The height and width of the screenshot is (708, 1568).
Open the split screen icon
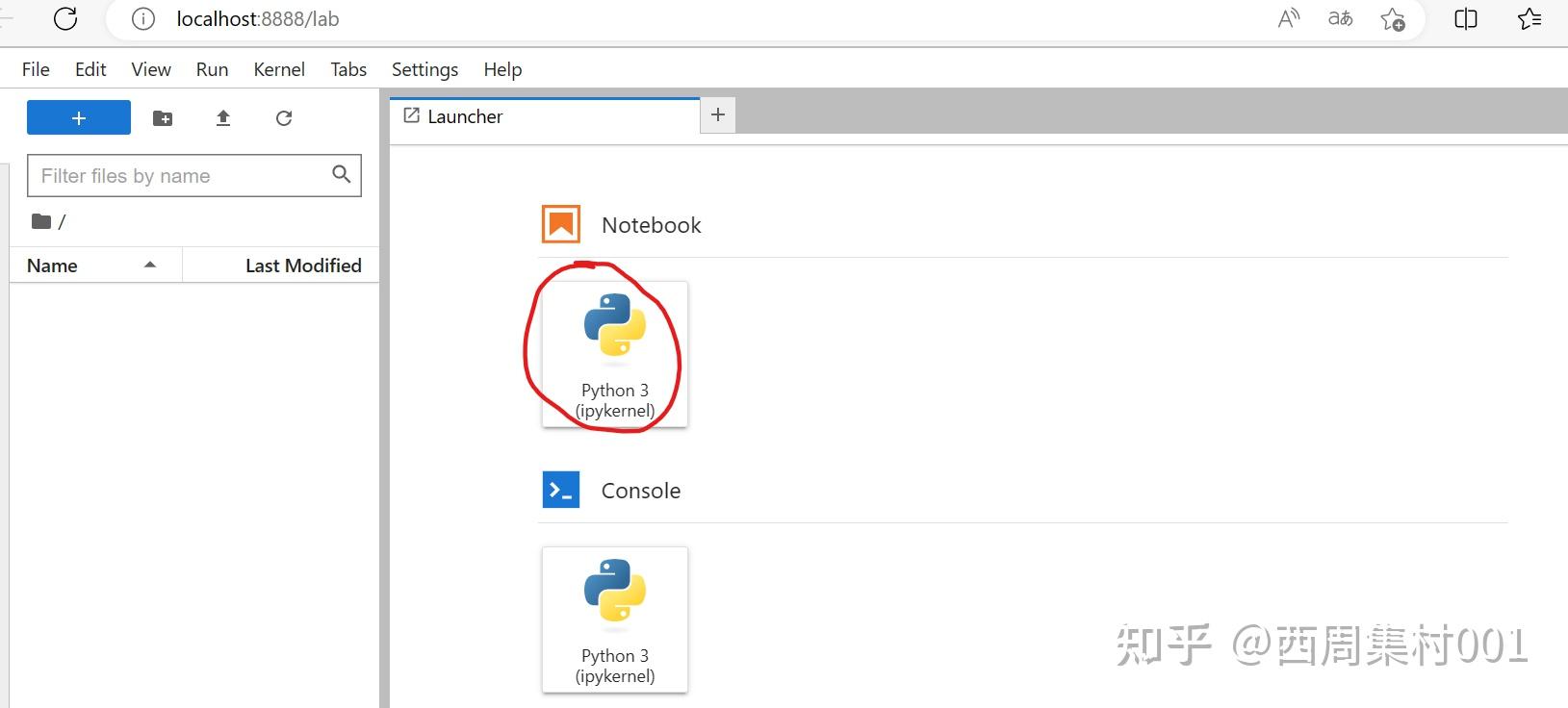tap(1465, 18)
